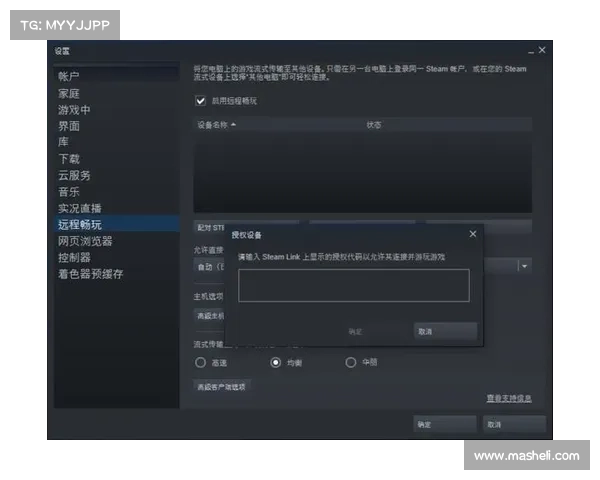The width and height of the screenshot is (600, 480).
Task: Select the 高速 streaming radio button
Action: [x=200, y=362]
